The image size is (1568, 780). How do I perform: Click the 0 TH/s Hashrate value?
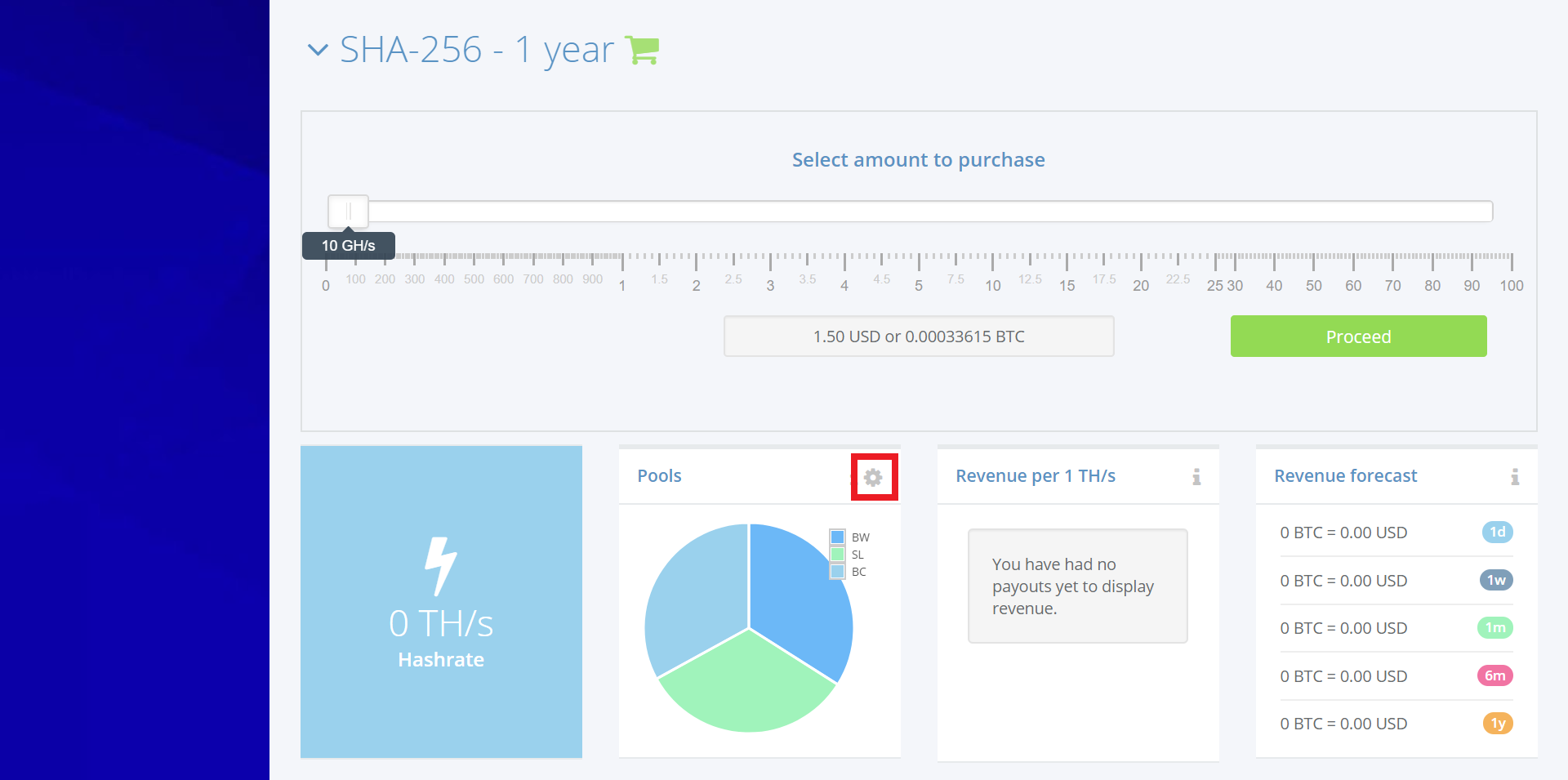pyautogui.click(x=441, y=624)
